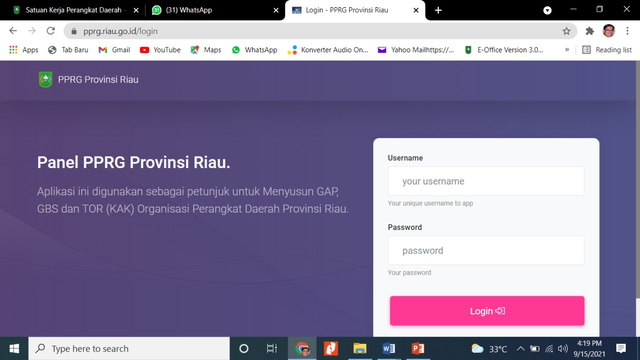Click the browser back arrow
The width and height of the screenshot is (640, 360).
13,31
